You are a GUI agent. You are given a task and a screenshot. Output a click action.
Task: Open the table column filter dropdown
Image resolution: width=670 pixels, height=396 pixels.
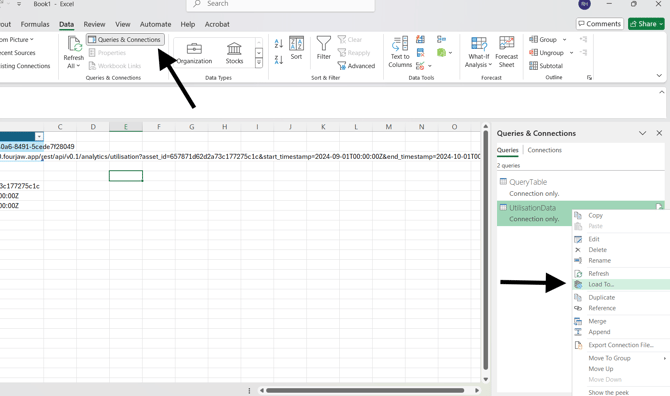pyautogui.click(x=39, y=136)
